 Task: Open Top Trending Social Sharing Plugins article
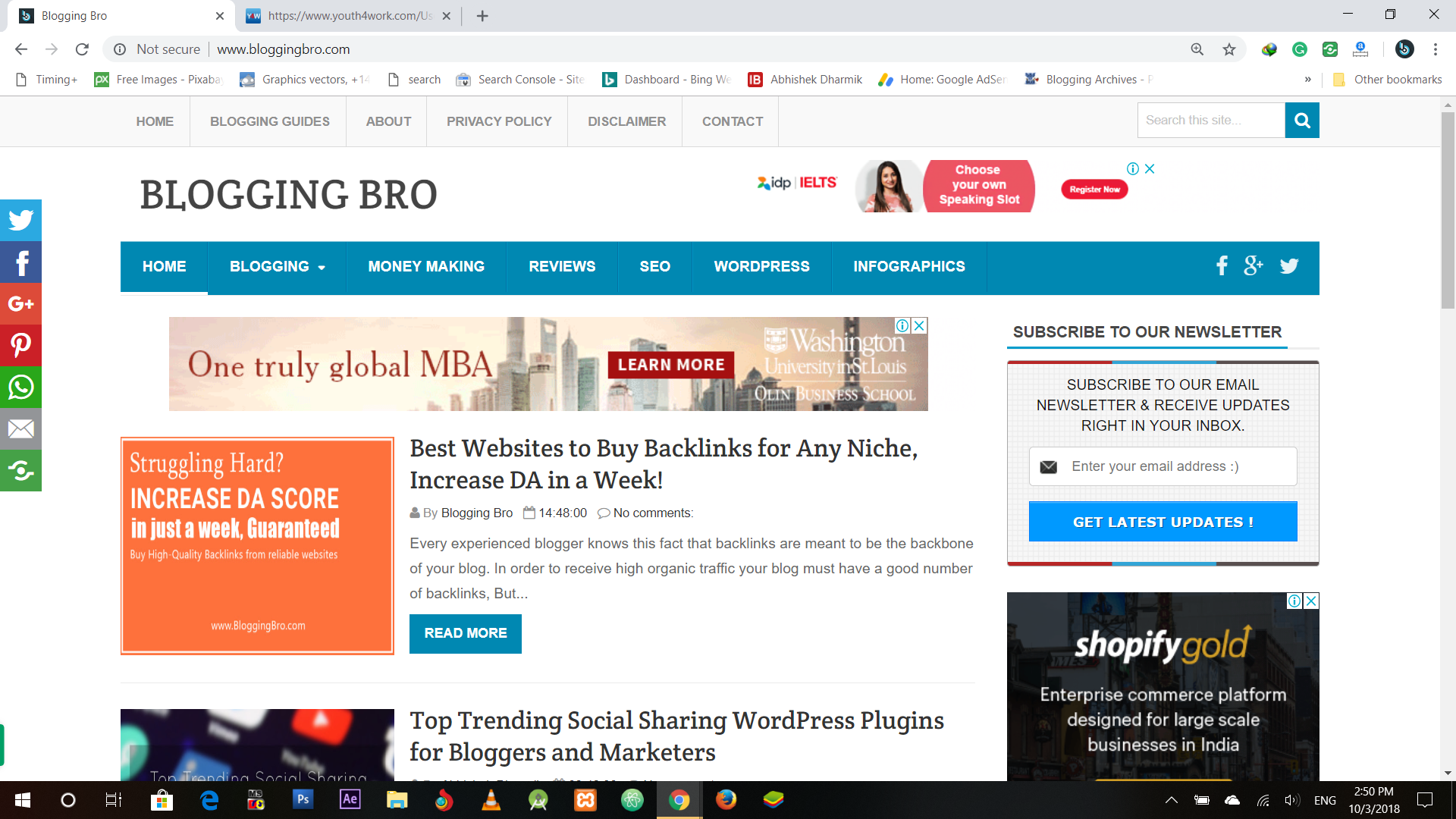(x=676, y=736)
